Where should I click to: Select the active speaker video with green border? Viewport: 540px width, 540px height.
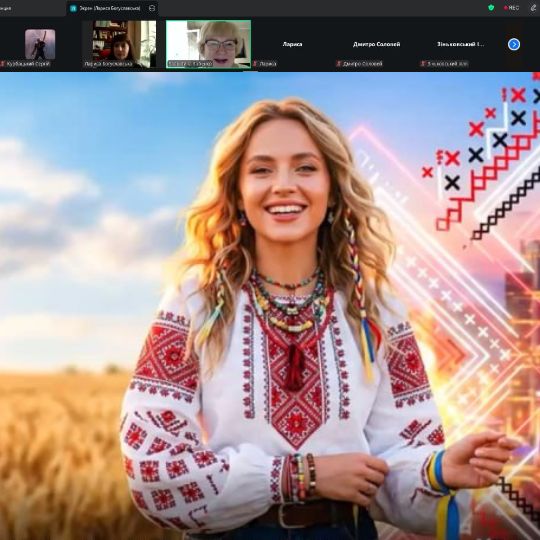pyautogui.click(x=208, y=44)
